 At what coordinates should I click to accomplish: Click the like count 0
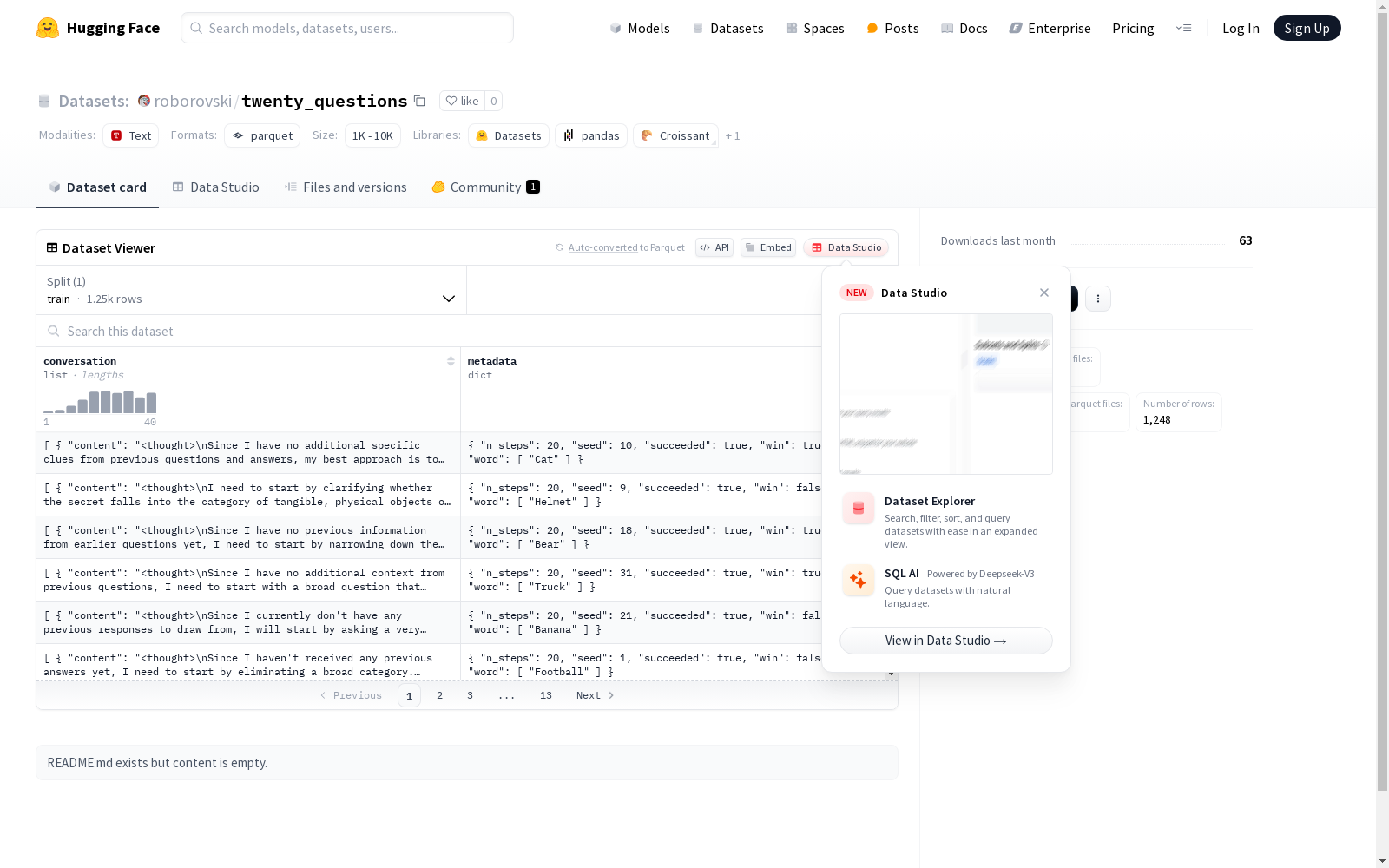pos(493,101)
